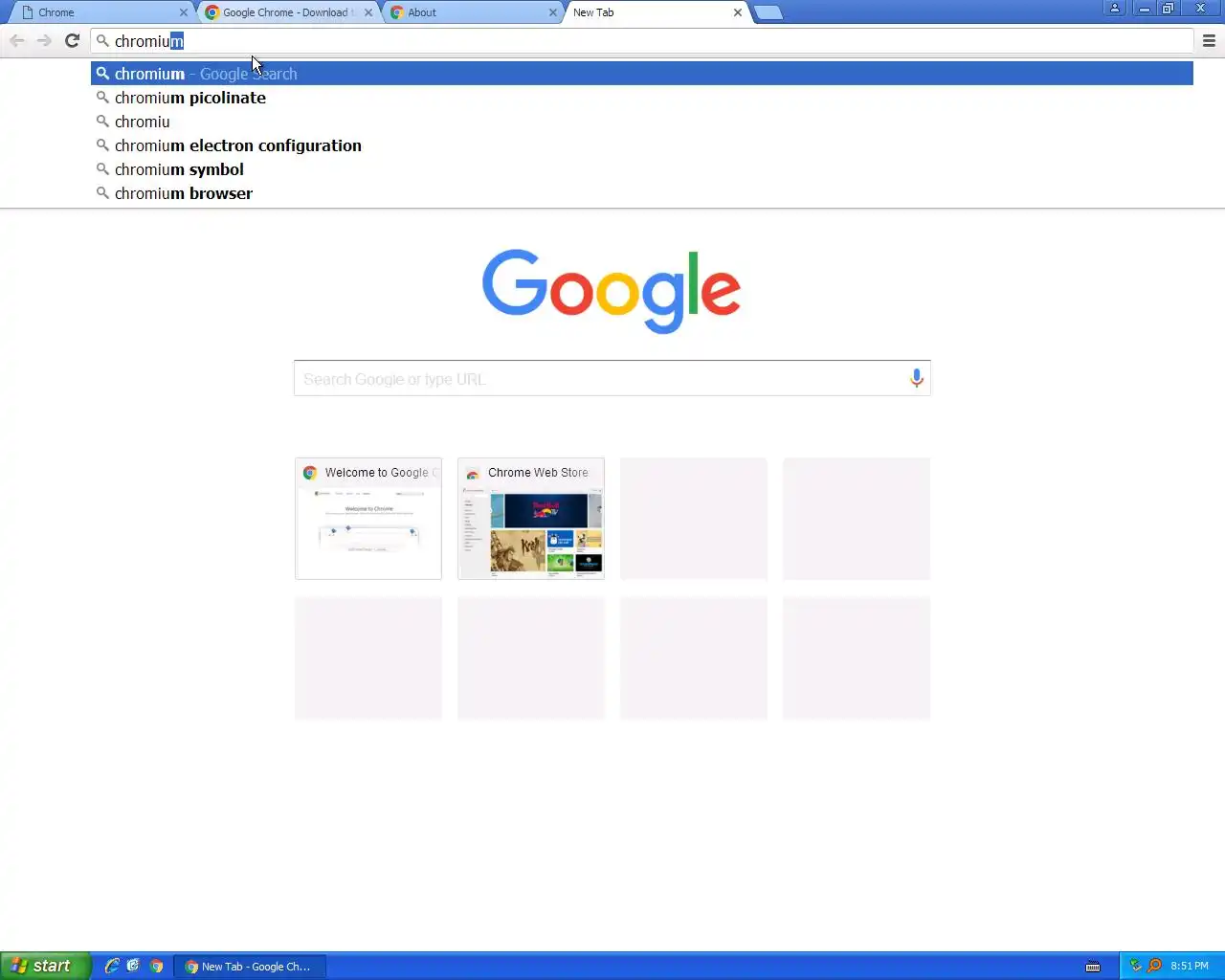This screenshot has height=980, width=1225.
Task: Click in the address bar omnibox
Action: point(642,41)
